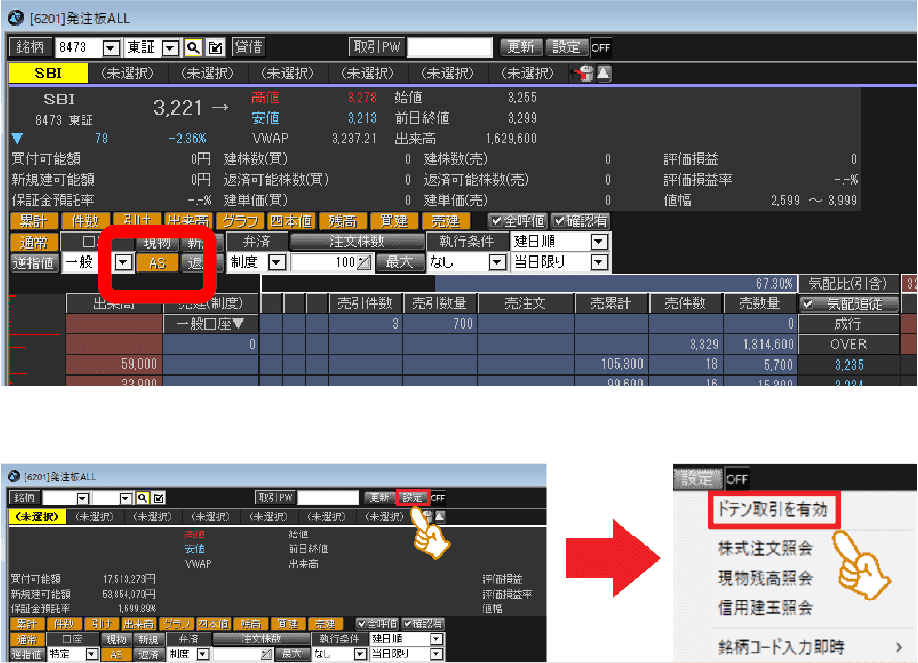Screen dimensions: 918x663
Task: Click the OVER cell in order board
Action: point(848,344)
